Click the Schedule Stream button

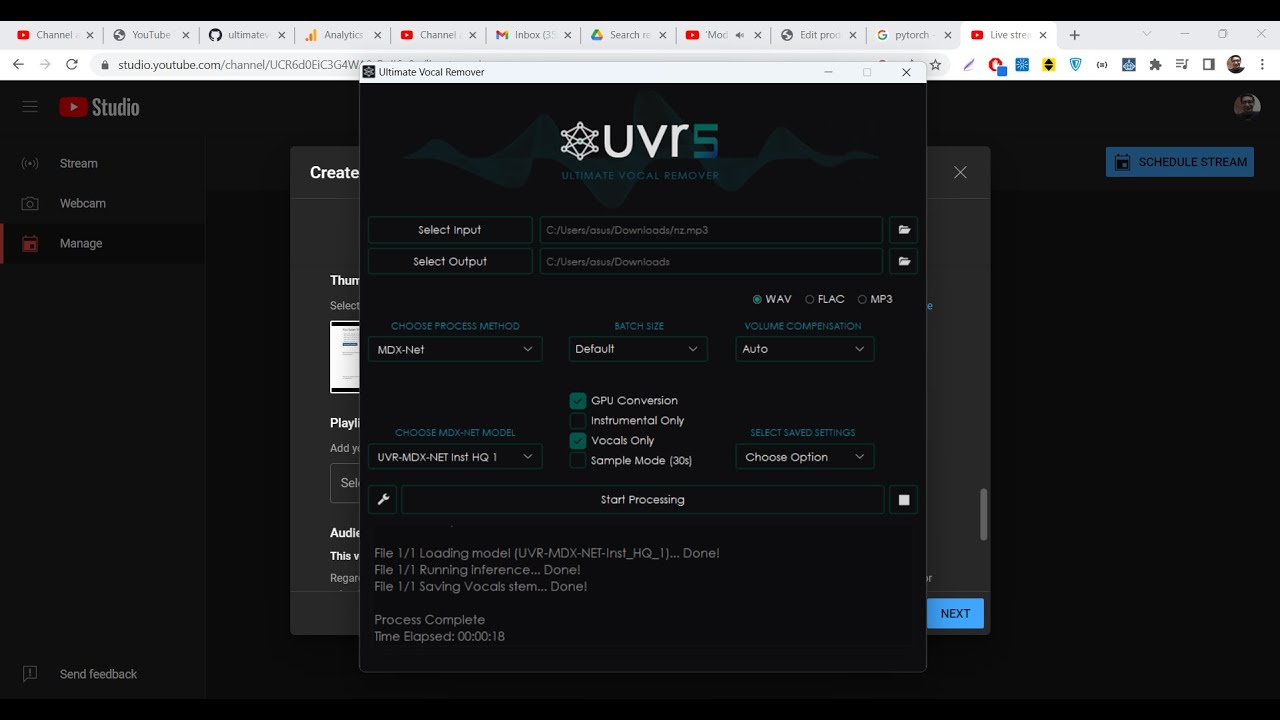point(1180,162)
